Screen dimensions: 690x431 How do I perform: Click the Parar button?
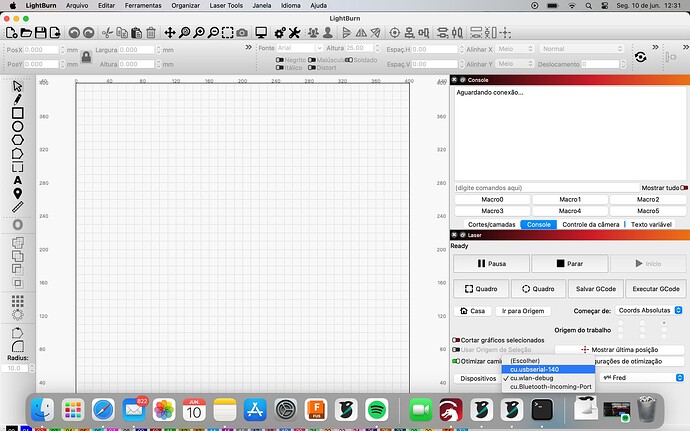point(569,264)
